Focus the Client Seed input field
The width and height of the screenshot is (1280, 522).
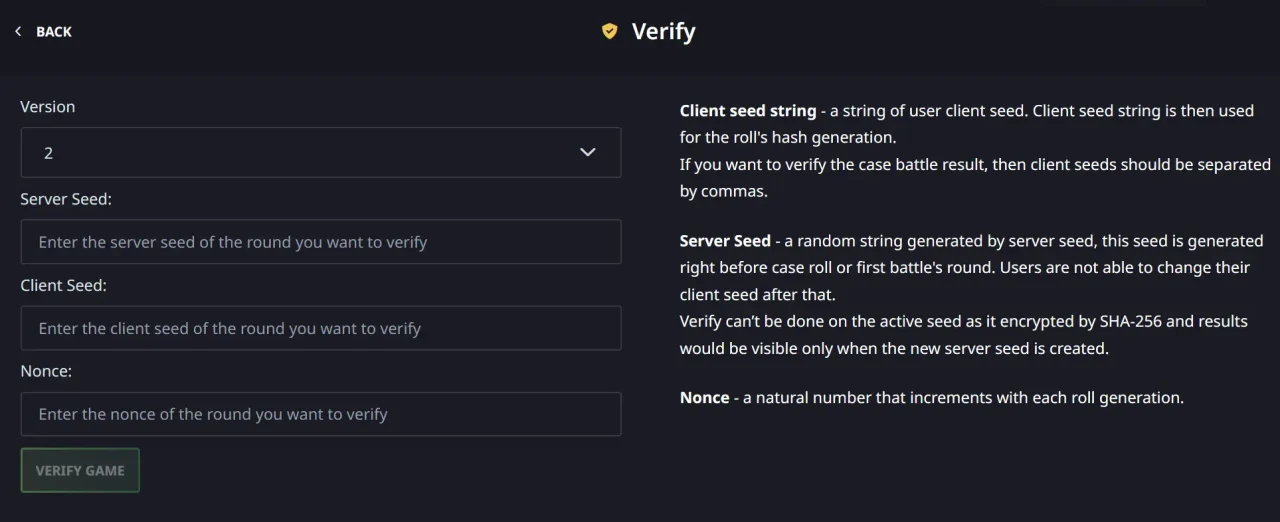(320, 328)
